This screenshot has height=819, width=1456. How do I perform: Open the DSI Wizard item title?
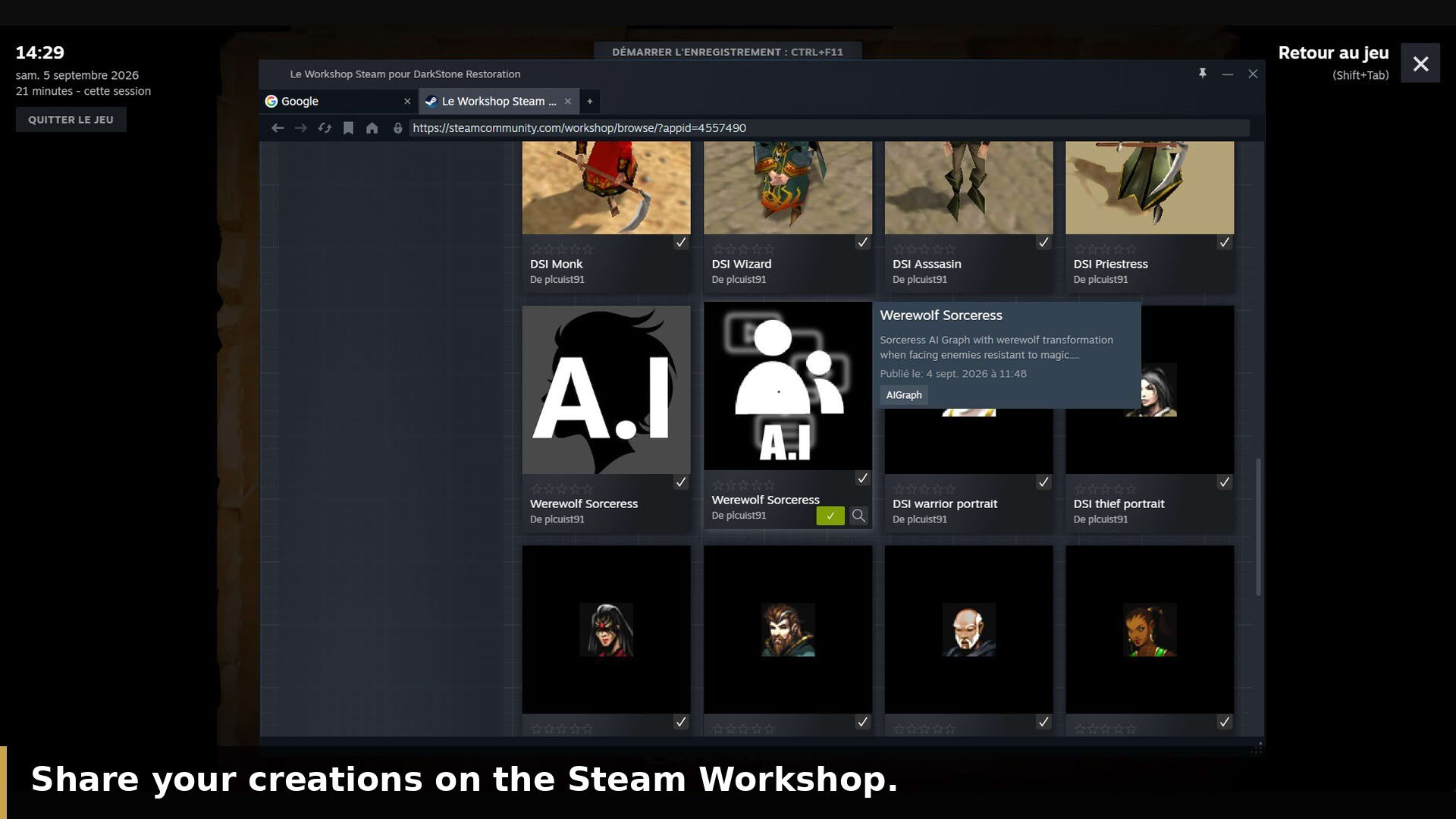pos(741,264)
